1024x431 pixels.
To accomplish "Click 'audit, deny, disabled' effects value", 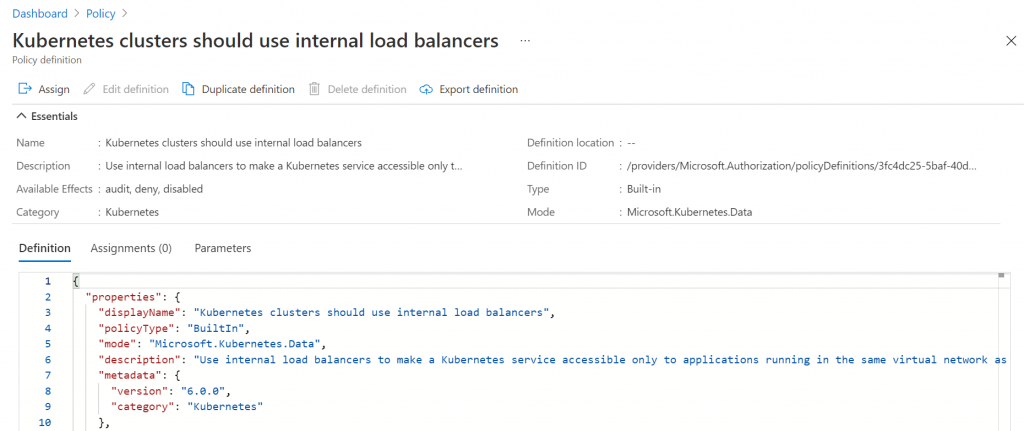I will pyautogui.click(x=154, y=189).
